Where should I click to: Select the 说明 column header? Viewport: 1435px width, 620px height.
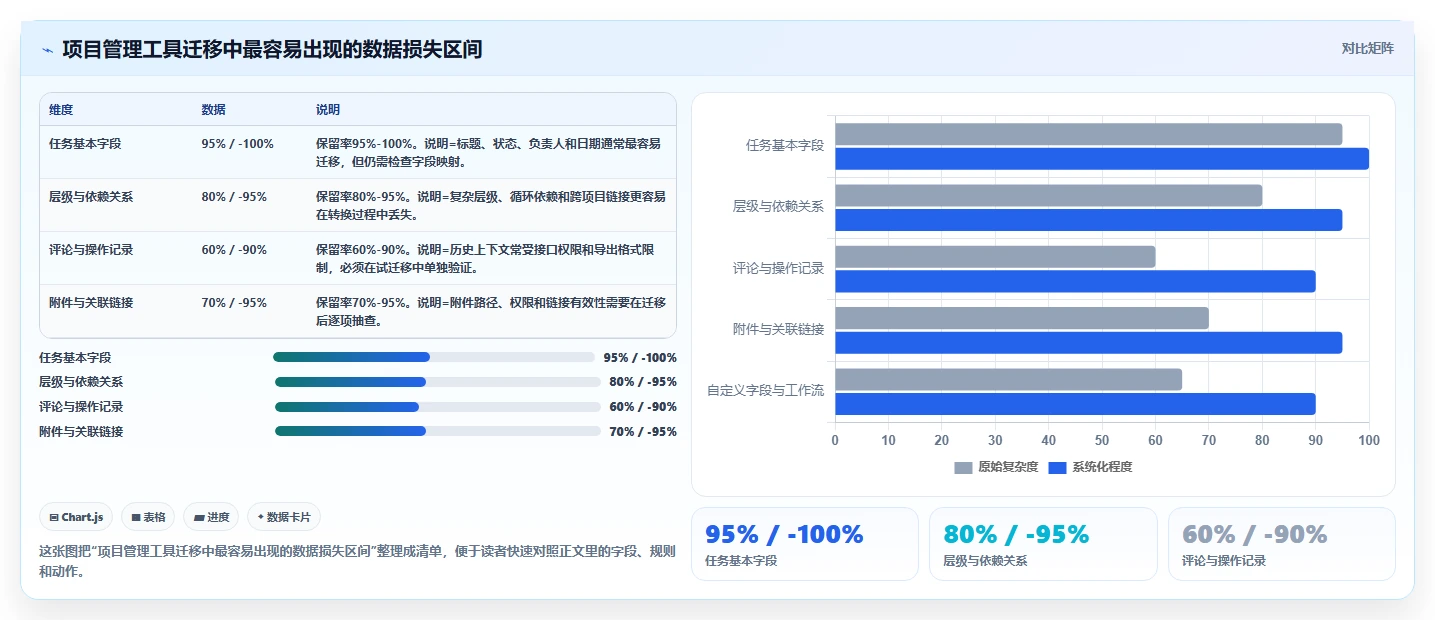coord(328,110)
